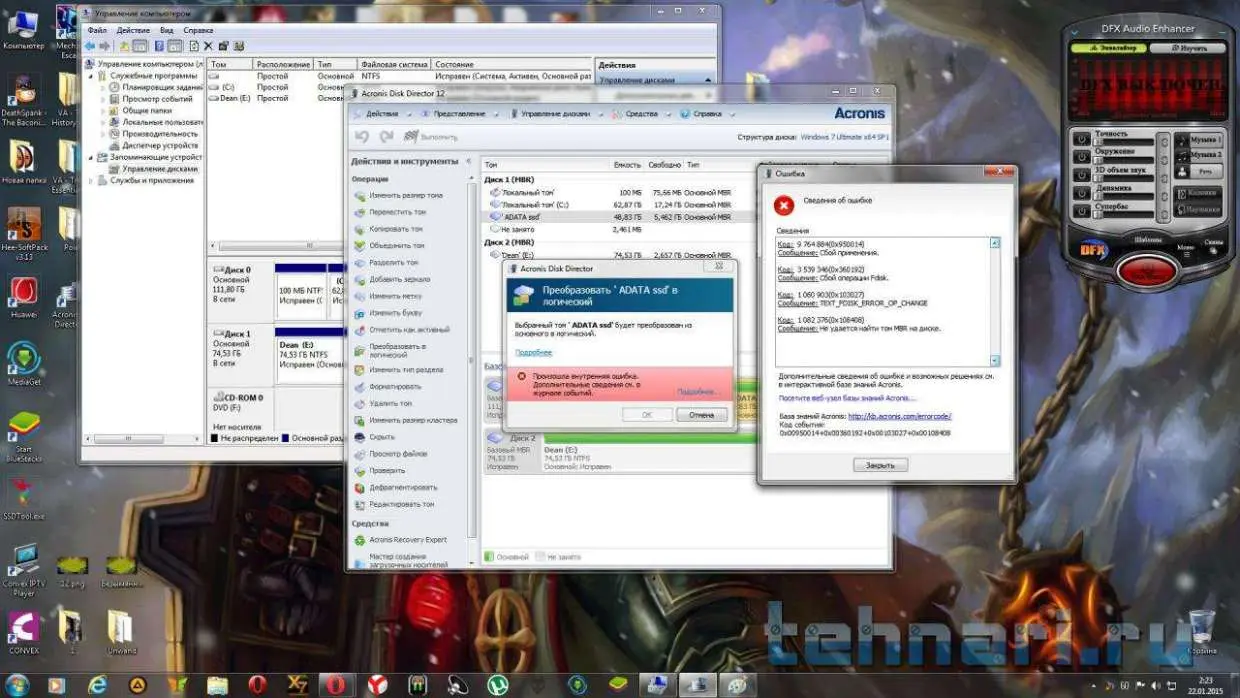Click the add mirror icon (Добавить зеркало)
Viewport: 1240px width, 698px height.
pyautogui.click(x=360, y=279)
